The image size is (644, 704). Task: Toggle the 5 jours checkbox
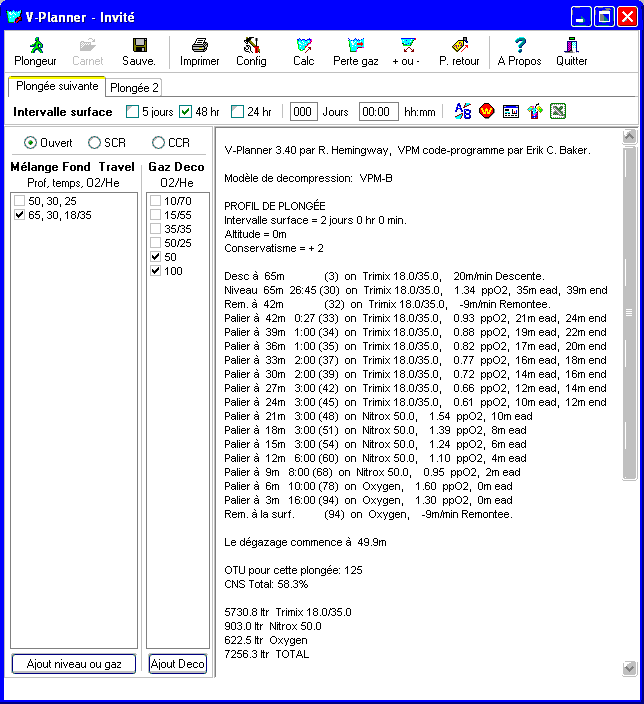[x=132, y=112]
